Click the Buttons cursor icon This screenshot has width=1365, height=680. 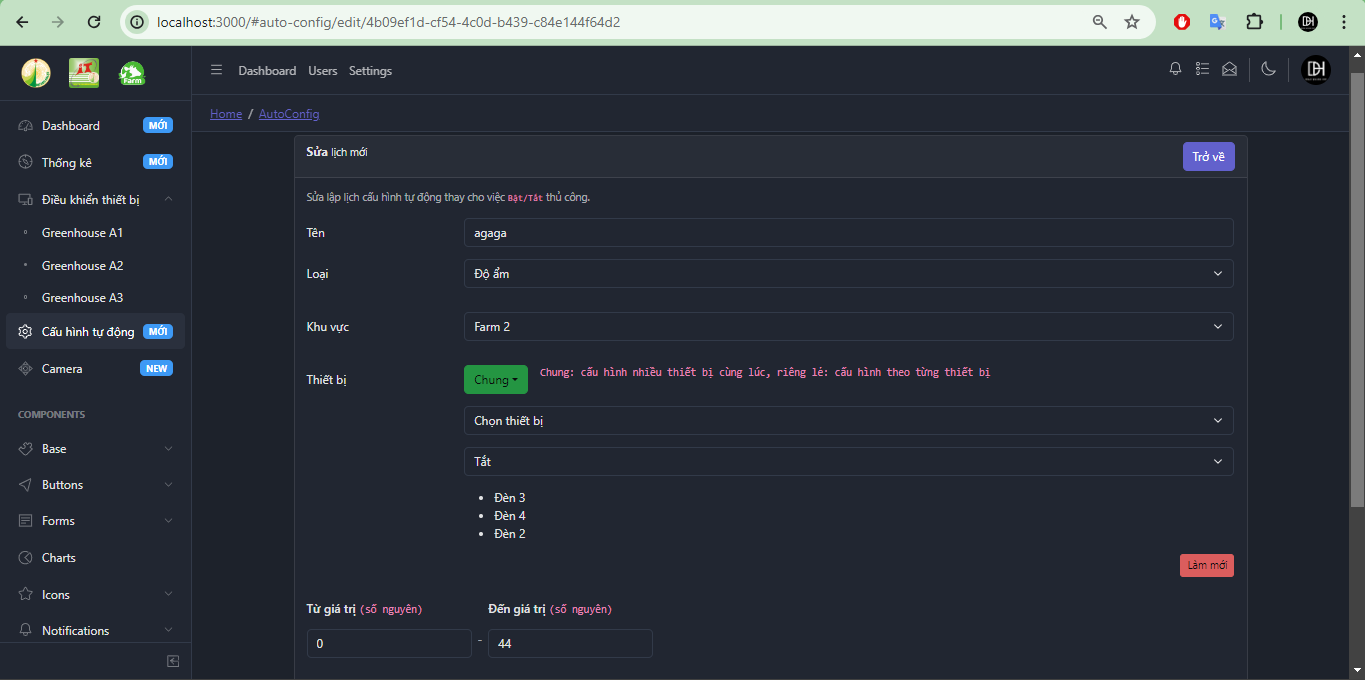[x=26, y=484]
